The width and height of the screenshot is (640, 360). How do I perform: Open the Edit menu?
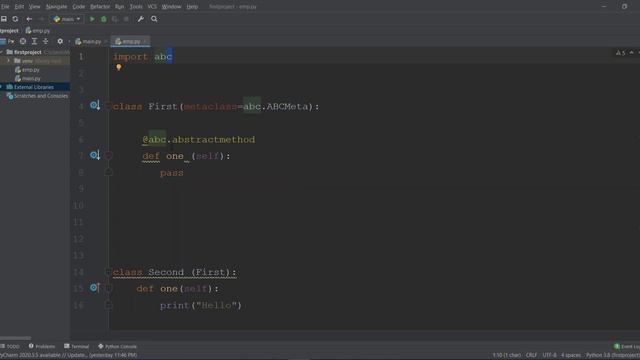[19, 7]
